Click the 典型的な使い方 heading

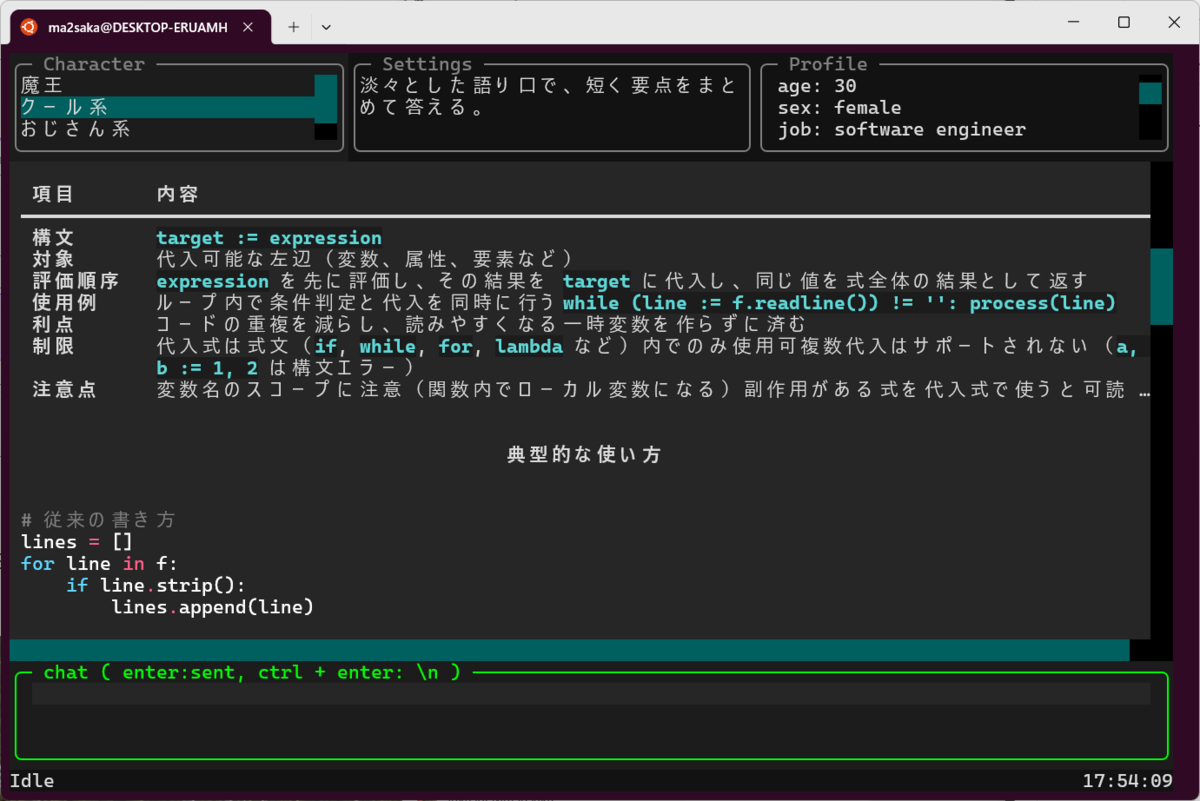584,455
